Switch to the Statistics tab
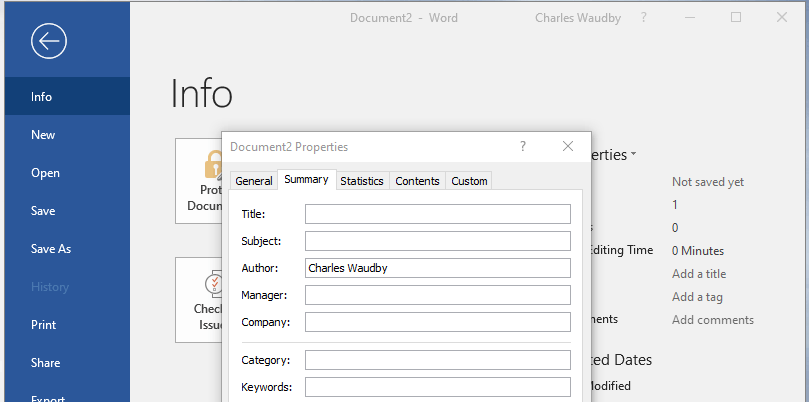Screen dimensions: 809x402 point(362,181)
